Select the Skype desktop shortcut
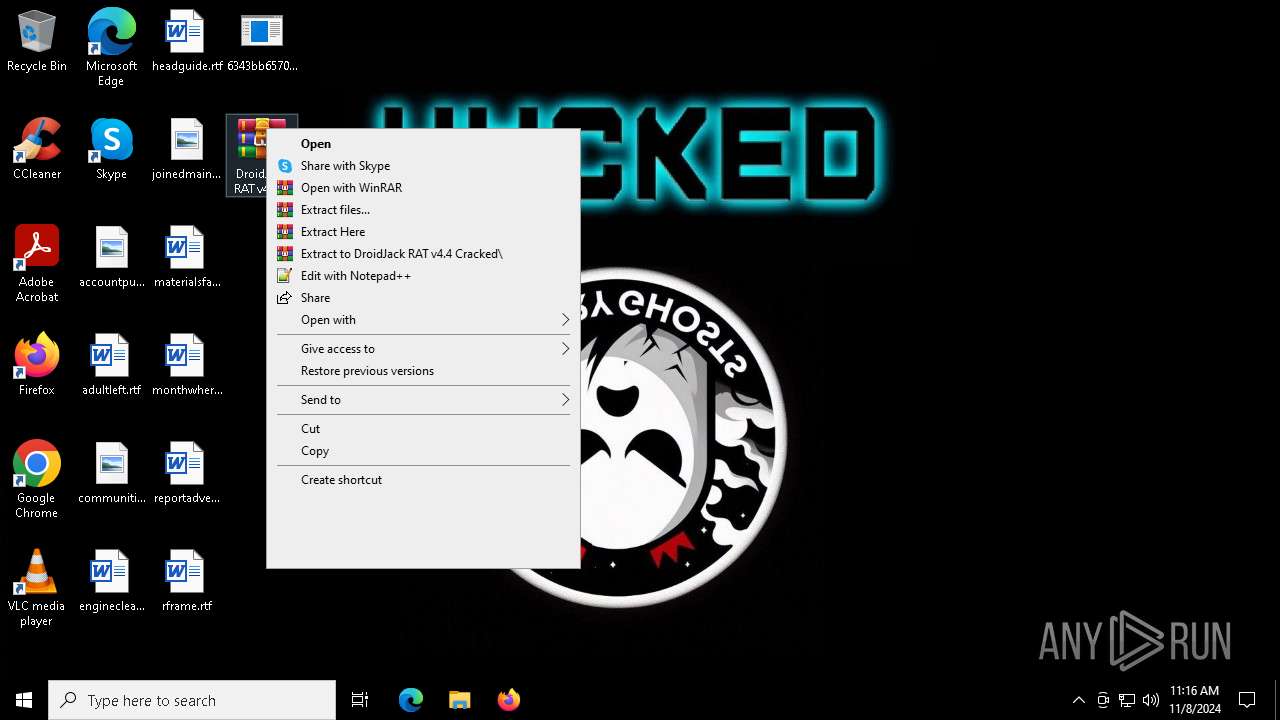Screen dimensions: 1280x720 coord(111,149)
